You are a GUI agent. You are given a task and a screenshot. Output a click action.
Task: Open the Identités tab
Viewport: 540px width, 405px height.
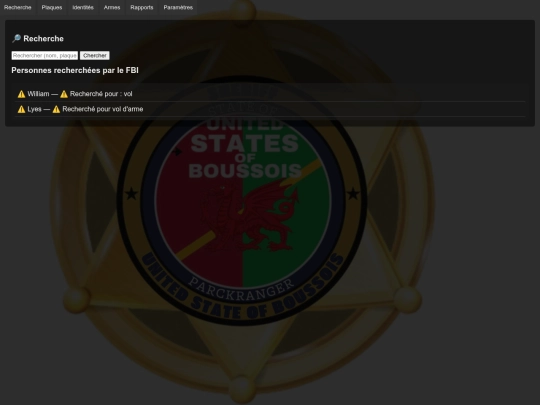[x=83, y=8]
